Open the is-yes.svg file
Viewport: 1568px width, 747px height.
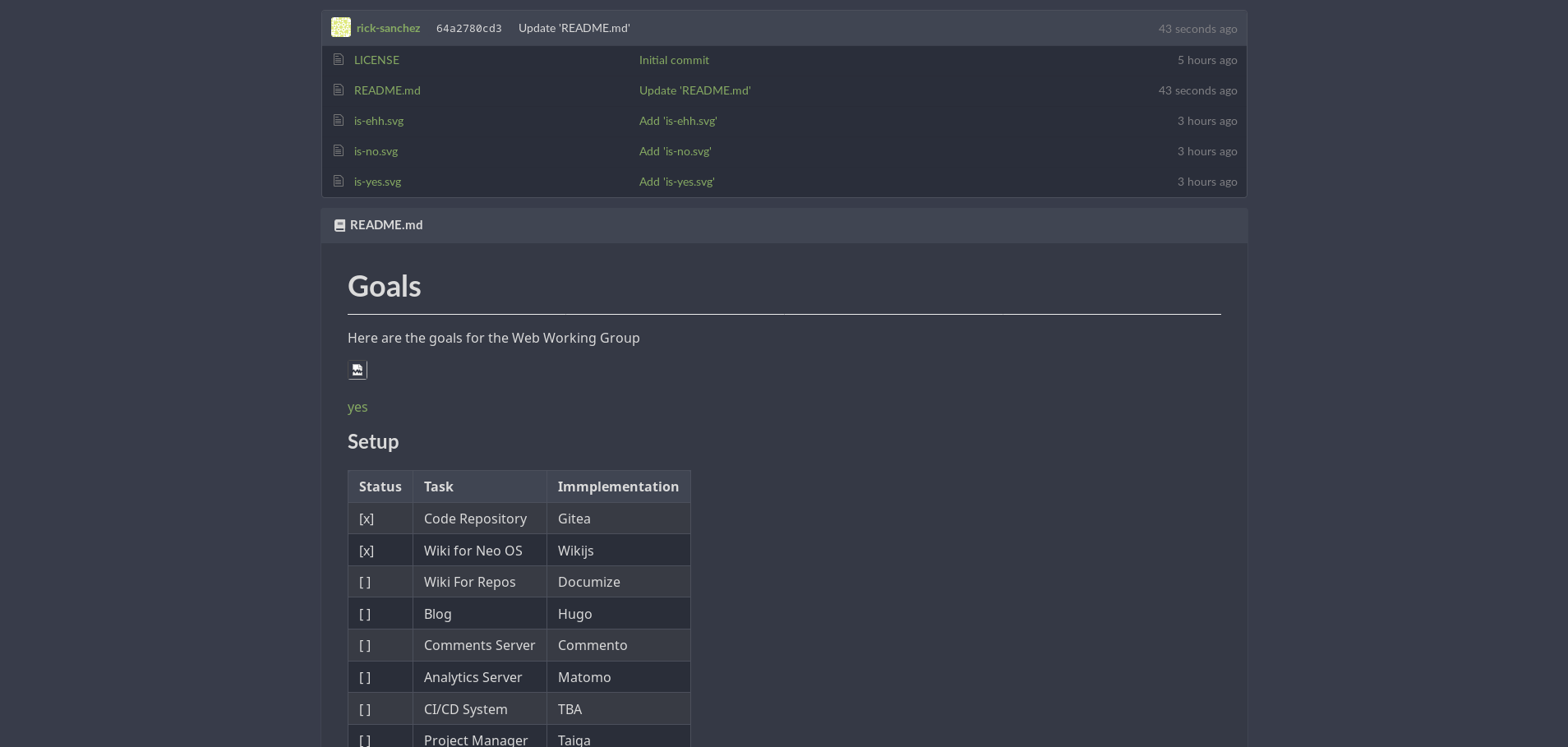(377, 182)
